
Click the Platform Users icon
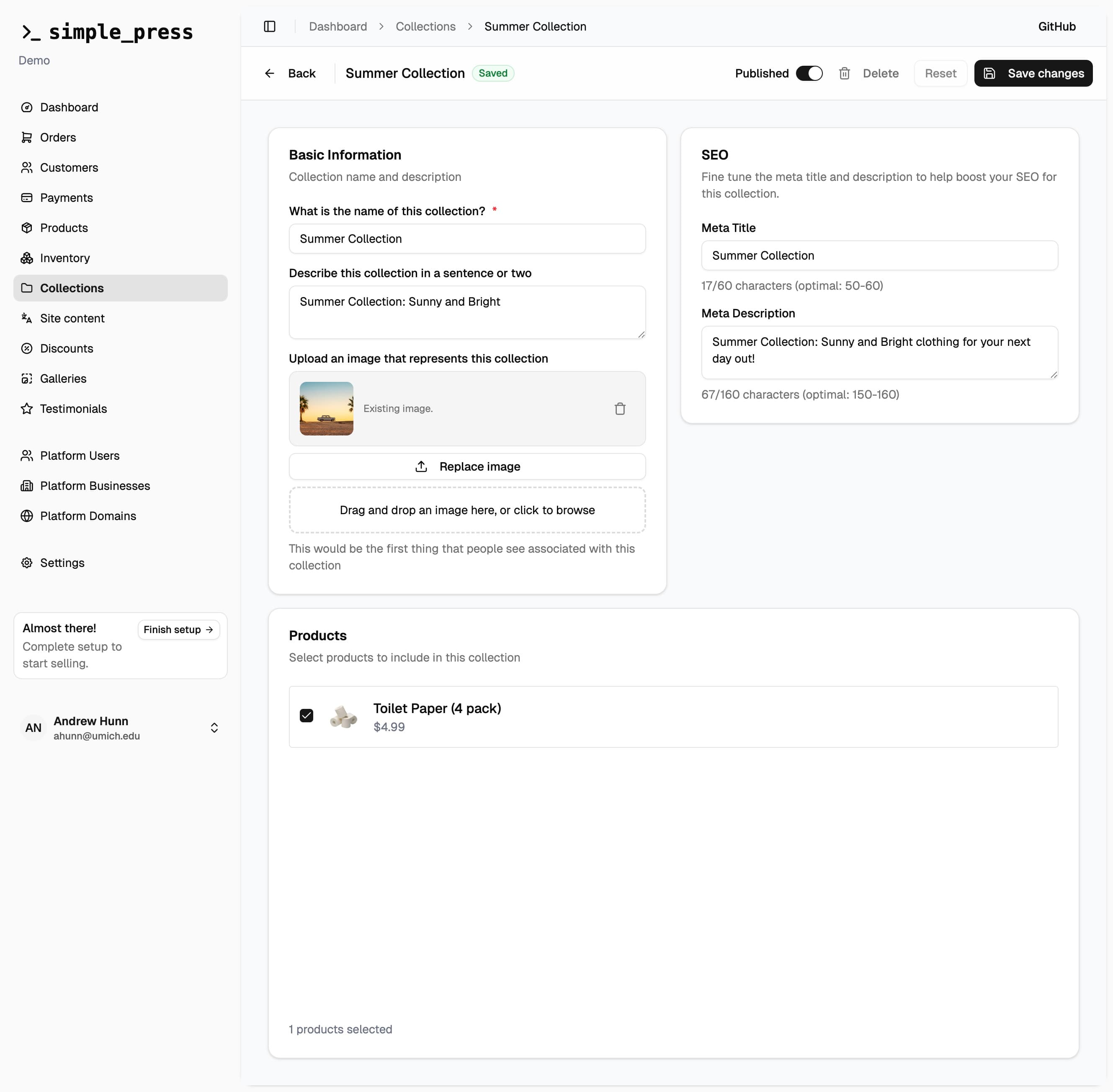pos(27,456)
